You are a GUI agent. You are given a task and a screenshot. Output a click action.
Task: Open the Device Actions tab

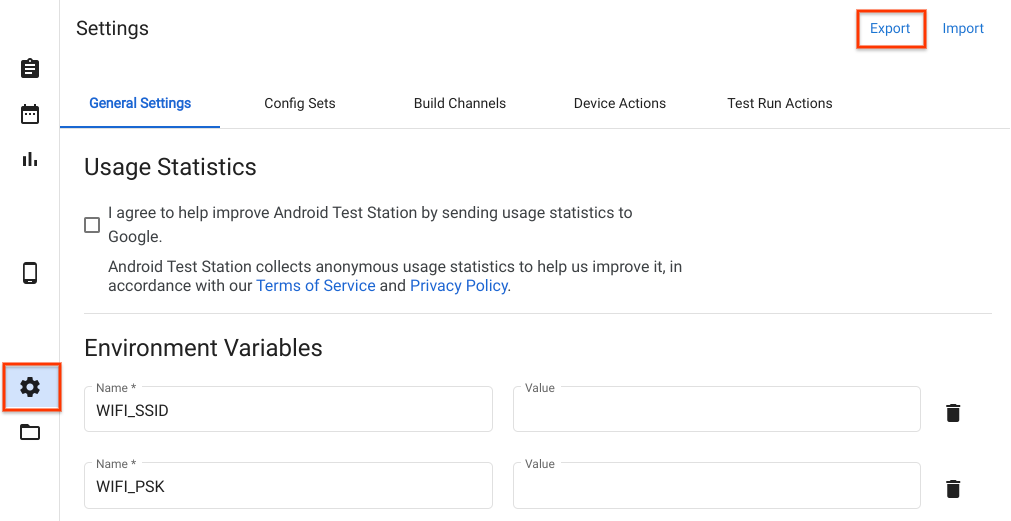coord(620,103)
